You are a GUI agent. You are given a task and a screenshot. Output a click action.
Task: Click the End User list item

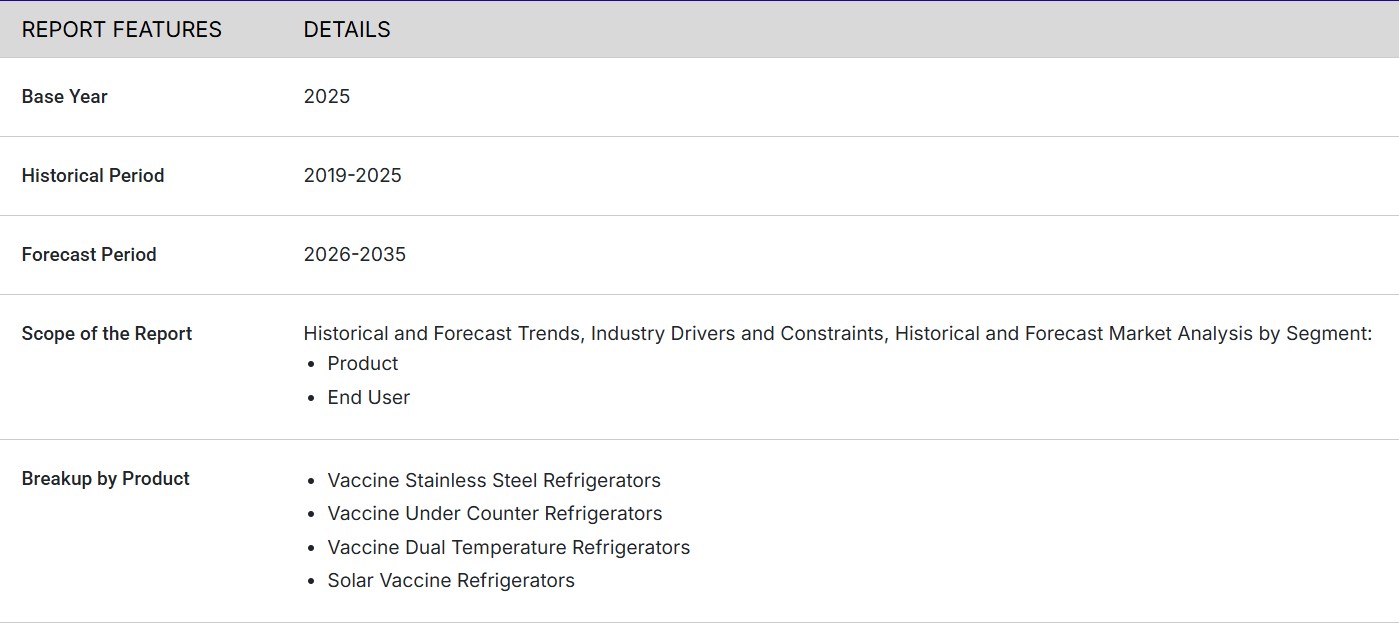(x=369, y=398)
